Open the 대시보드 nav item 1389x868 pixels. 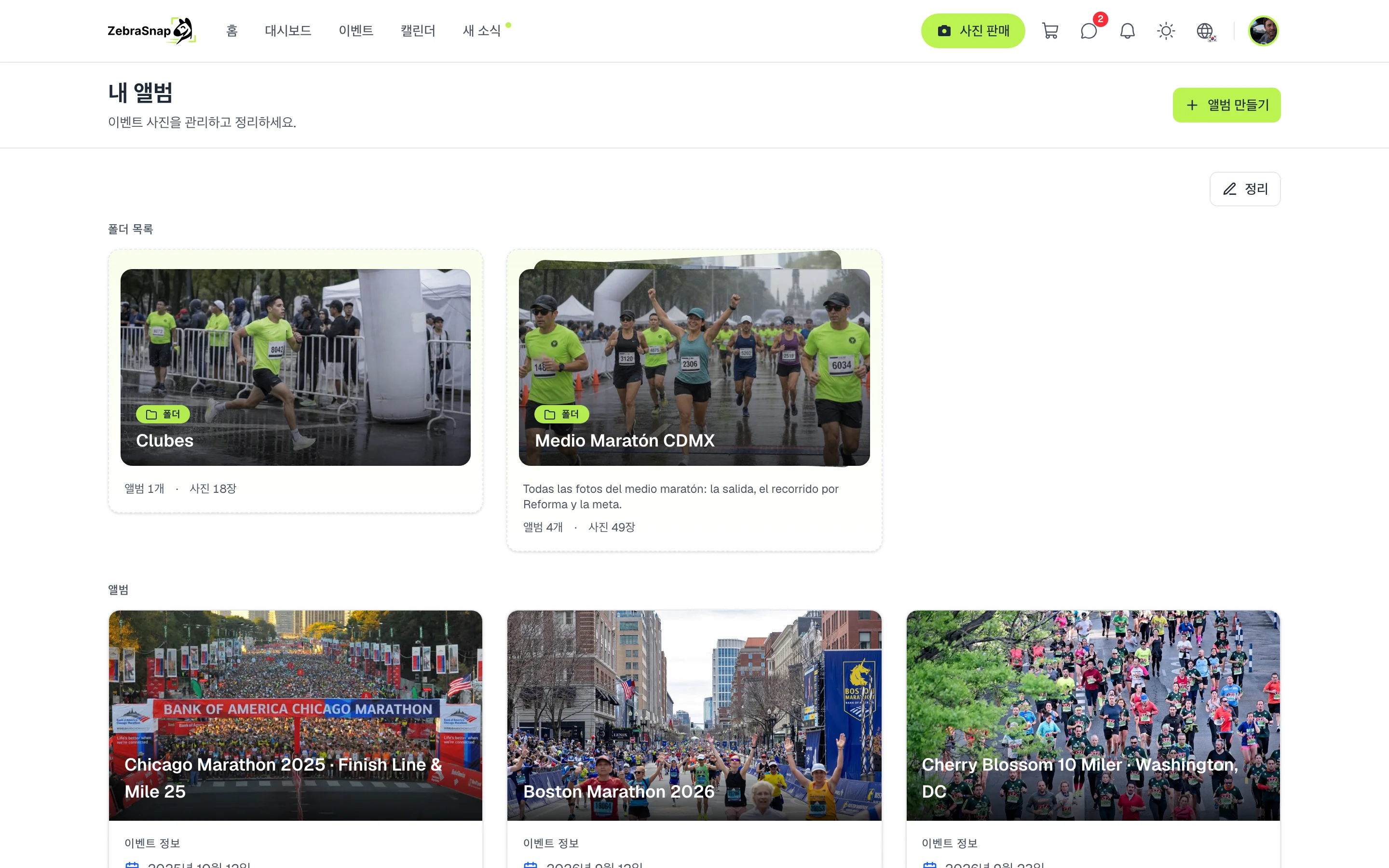(288, 31)
